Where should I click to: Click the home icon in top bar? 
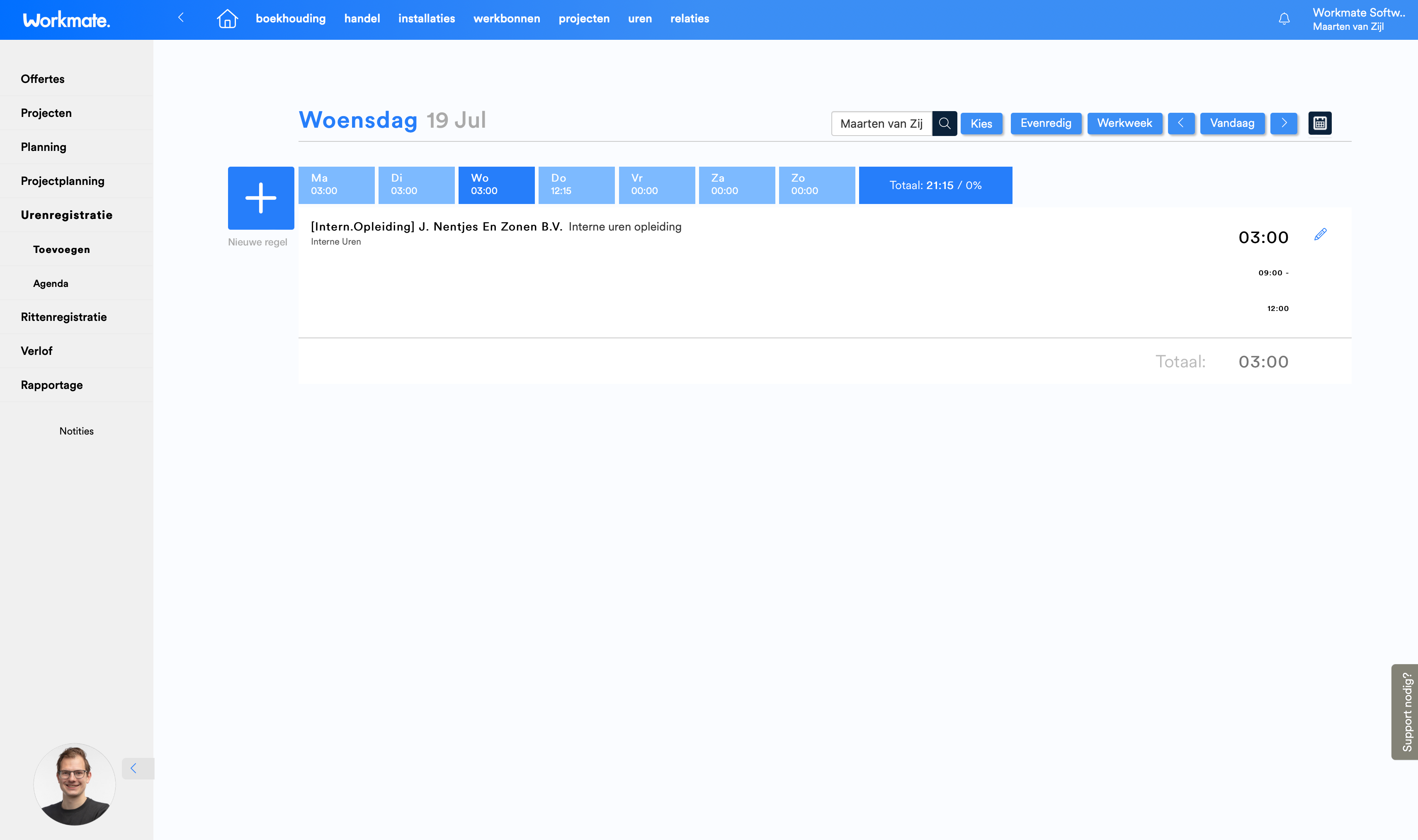click(227, 19)
